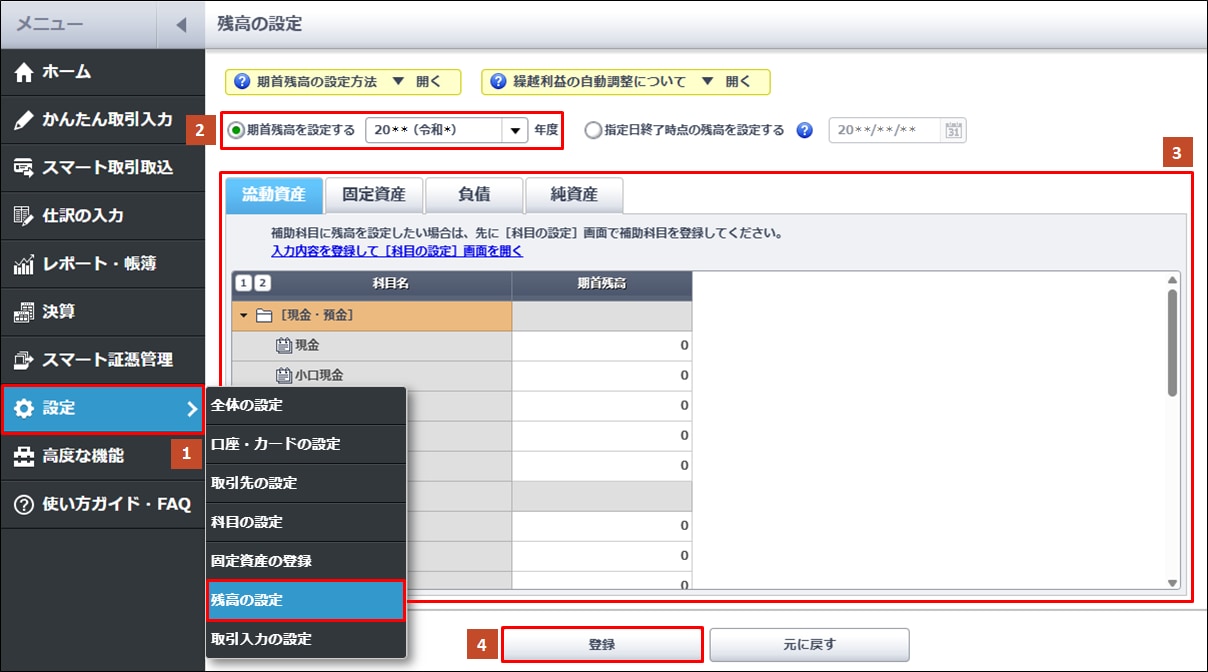Image resolution: width=1208 pixels, height=672 pixels.
Task: Click 入力内容を登録して科目の設定画面を開く link
Action: 396,251
